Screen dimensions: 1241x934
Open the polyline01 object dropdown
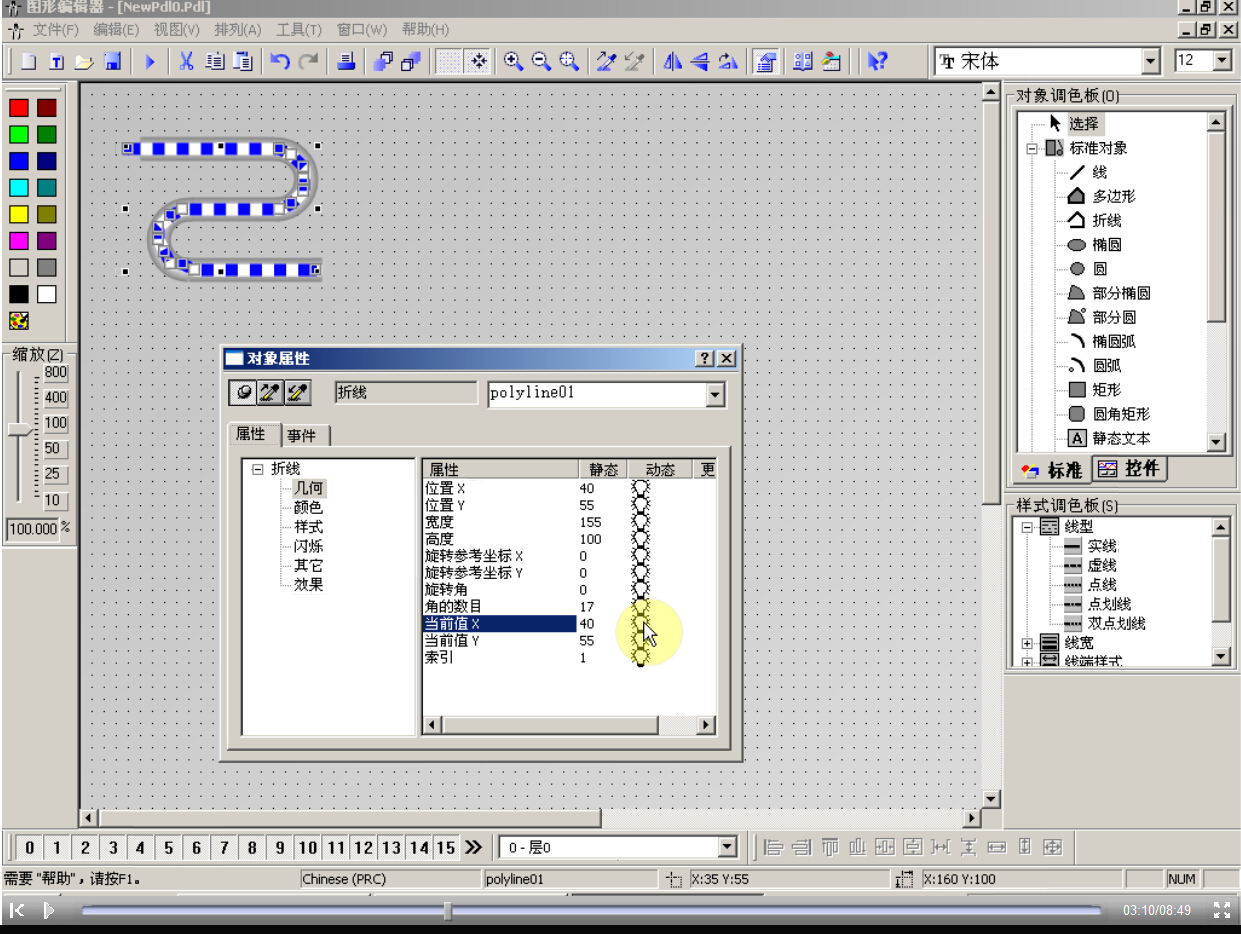[715, 394]
